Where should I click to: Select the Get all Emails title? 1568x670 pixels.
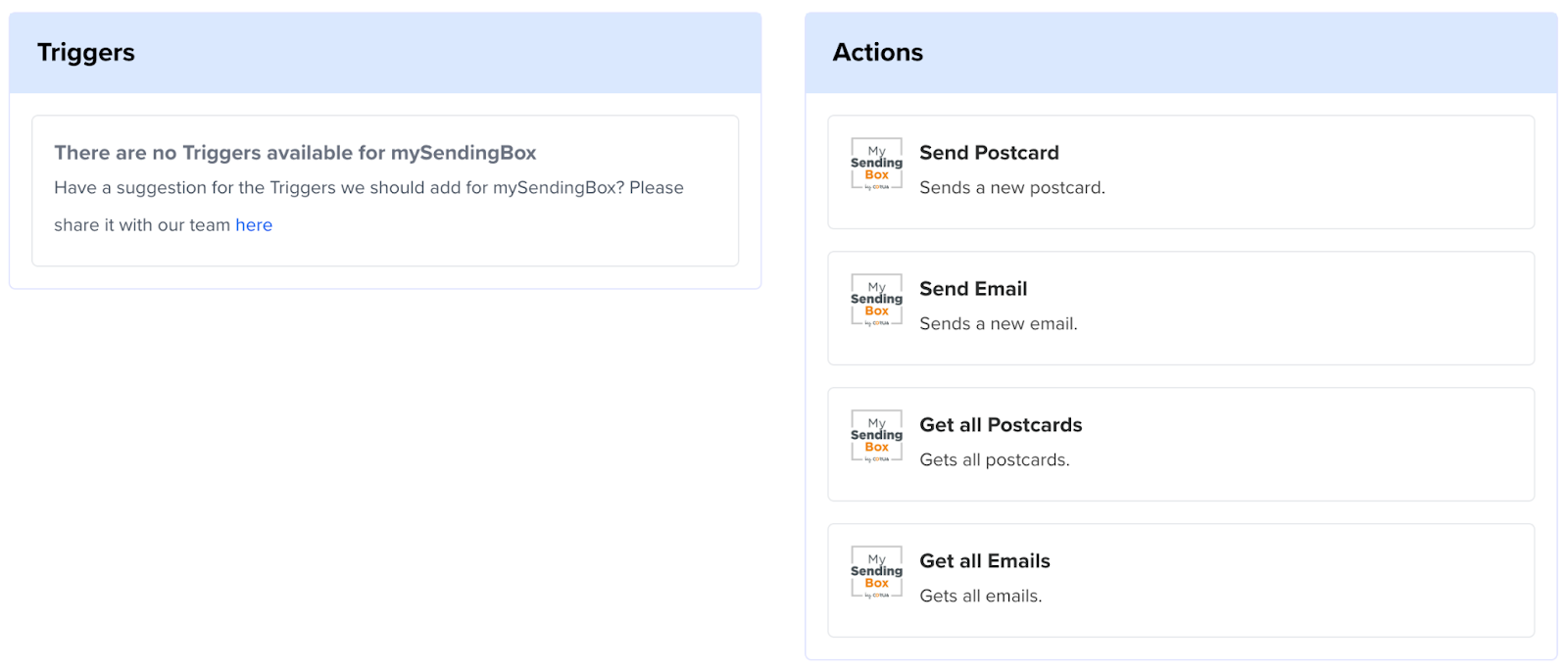985,561
